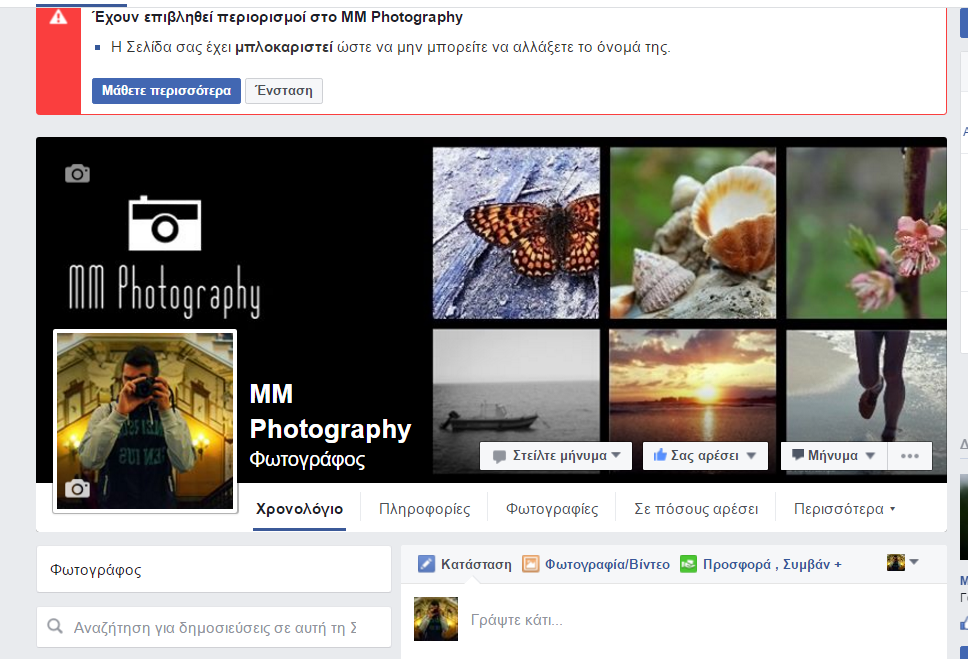The image size is (968, 659).
Task: Open the Στείλτε μήνυμα dropdown button
Action: click(x=556, y=456)
